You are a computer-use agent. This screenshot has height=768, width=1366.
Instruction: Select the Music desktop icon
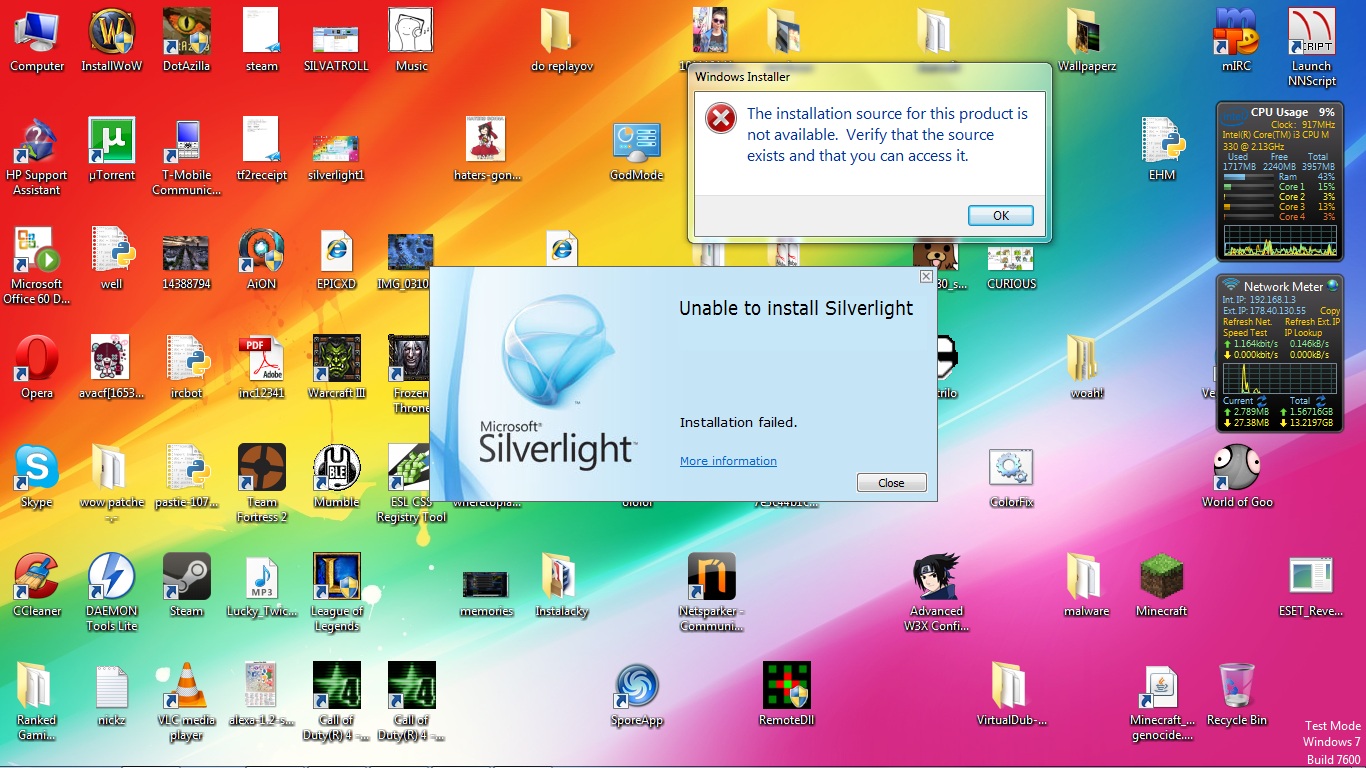tap(411, 40)
